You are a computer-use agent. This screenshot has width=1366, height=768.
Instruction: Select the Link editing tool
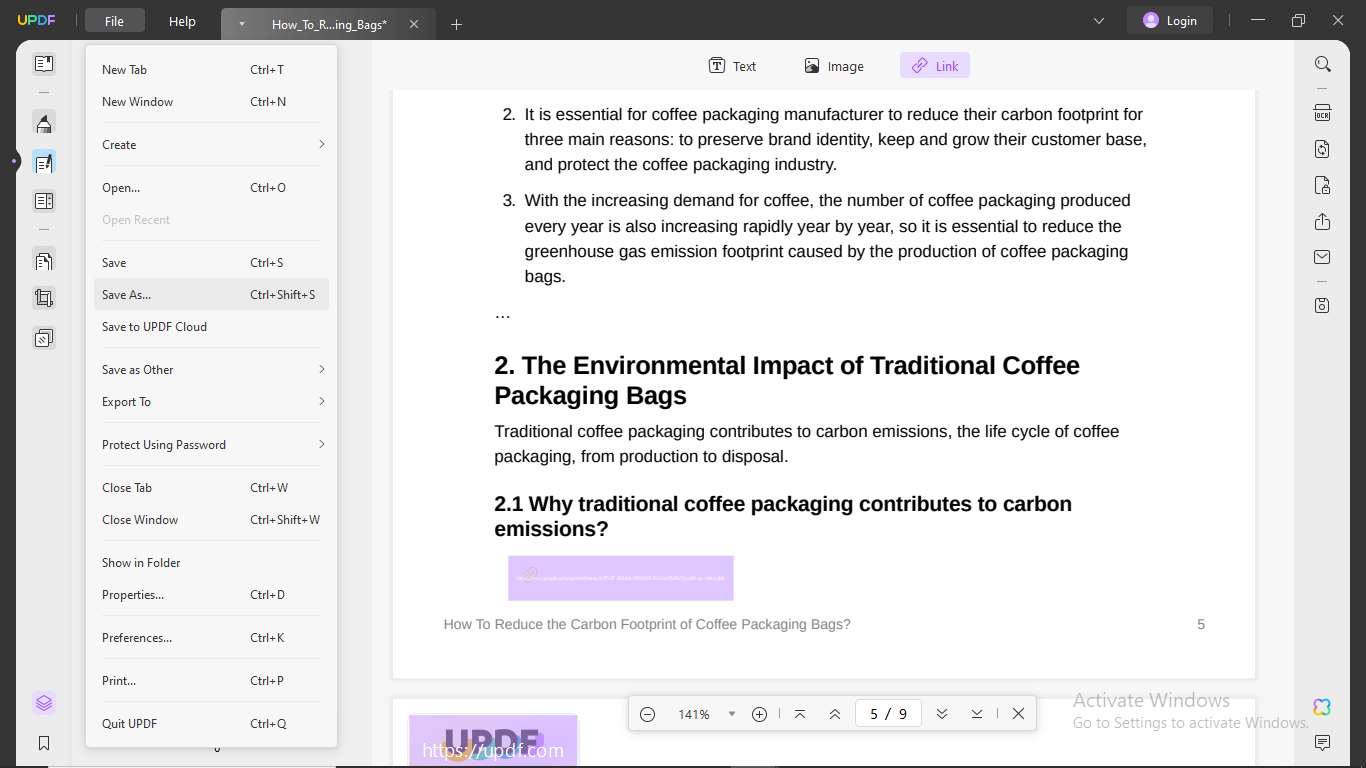[934, 66]
